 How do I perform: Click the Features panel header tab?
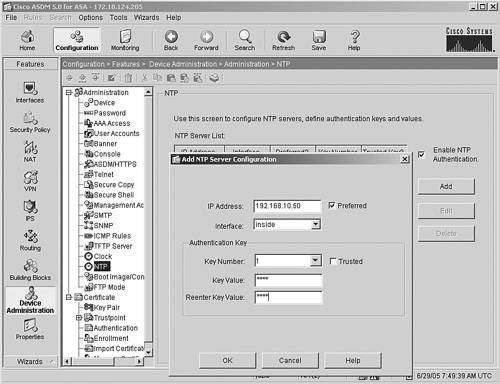pyautogui.click(x=30, y=64)
